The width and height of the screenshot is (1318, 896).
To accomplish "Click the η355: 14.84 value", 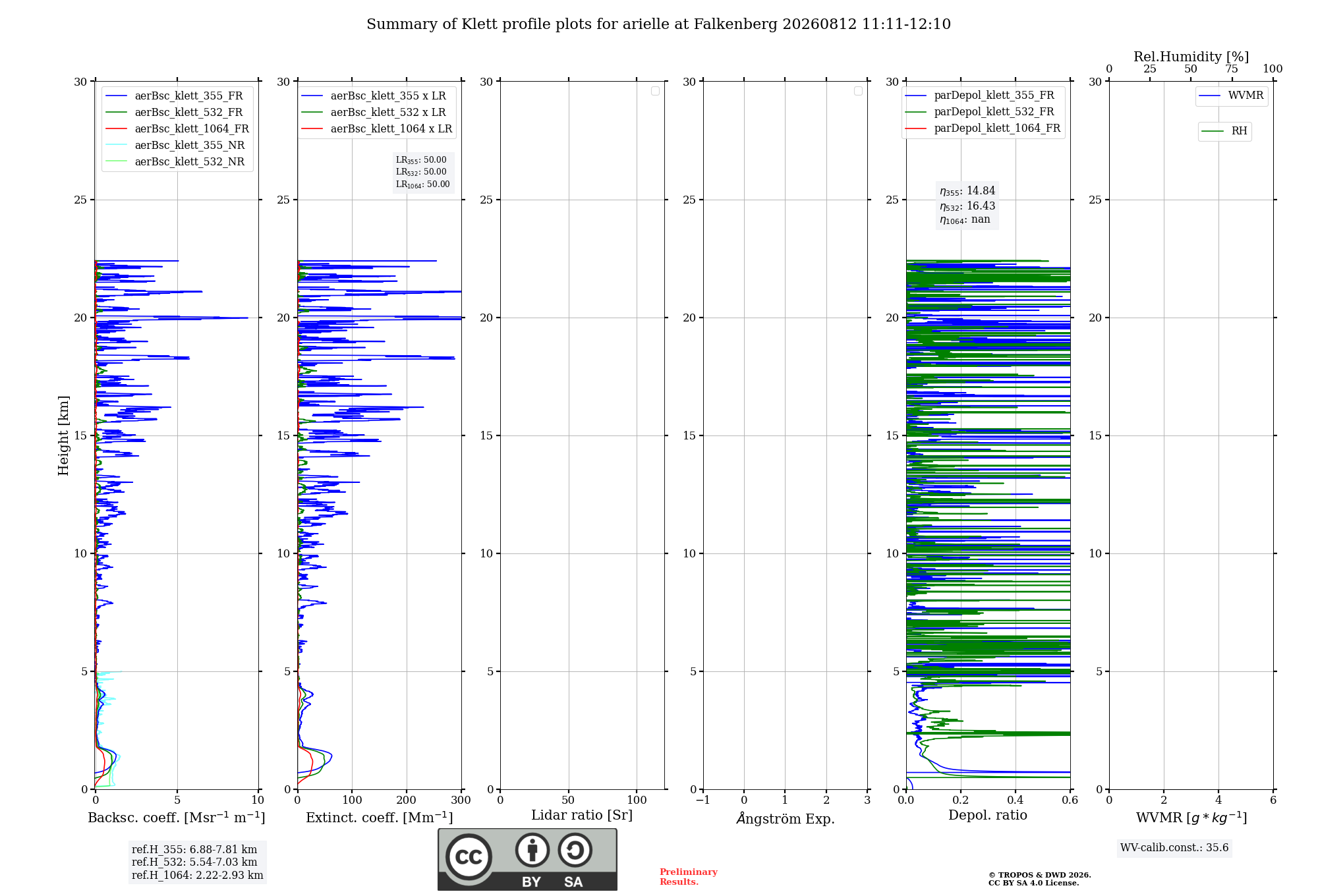I will pyautogui.click(x=967, y=191).
